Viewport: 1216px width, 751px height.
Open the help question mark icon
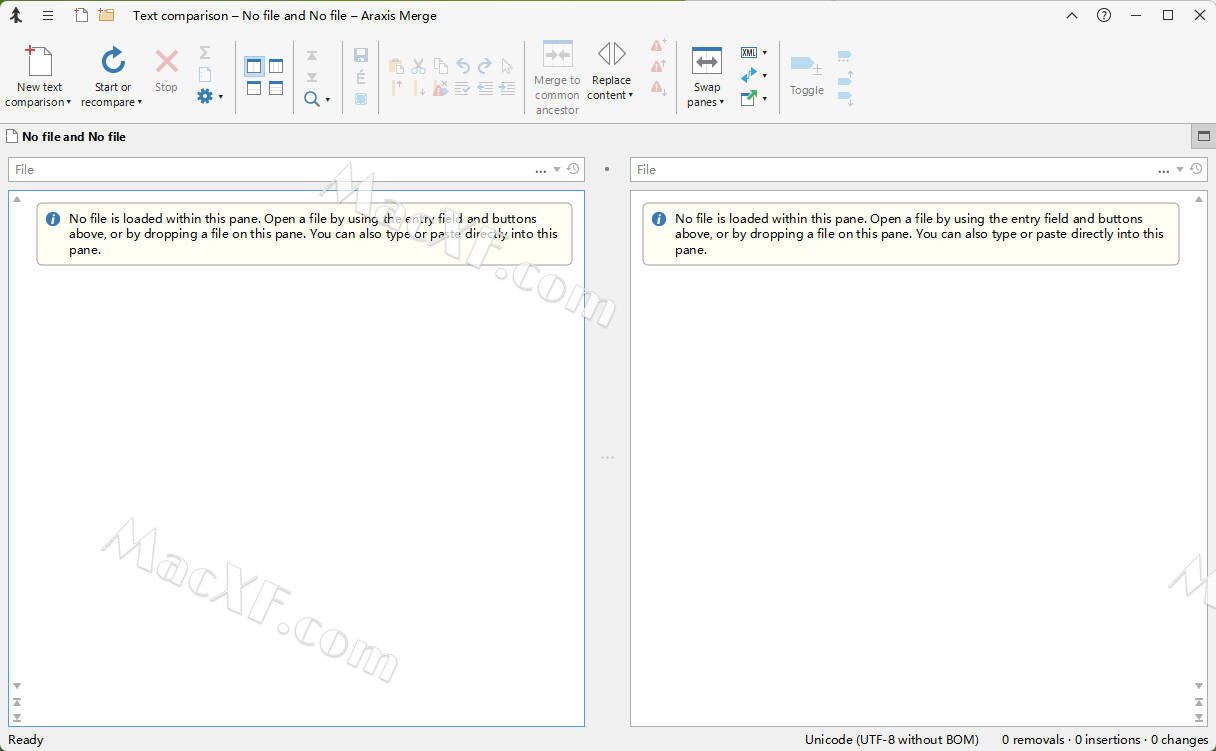click(x=1103, y=15)
